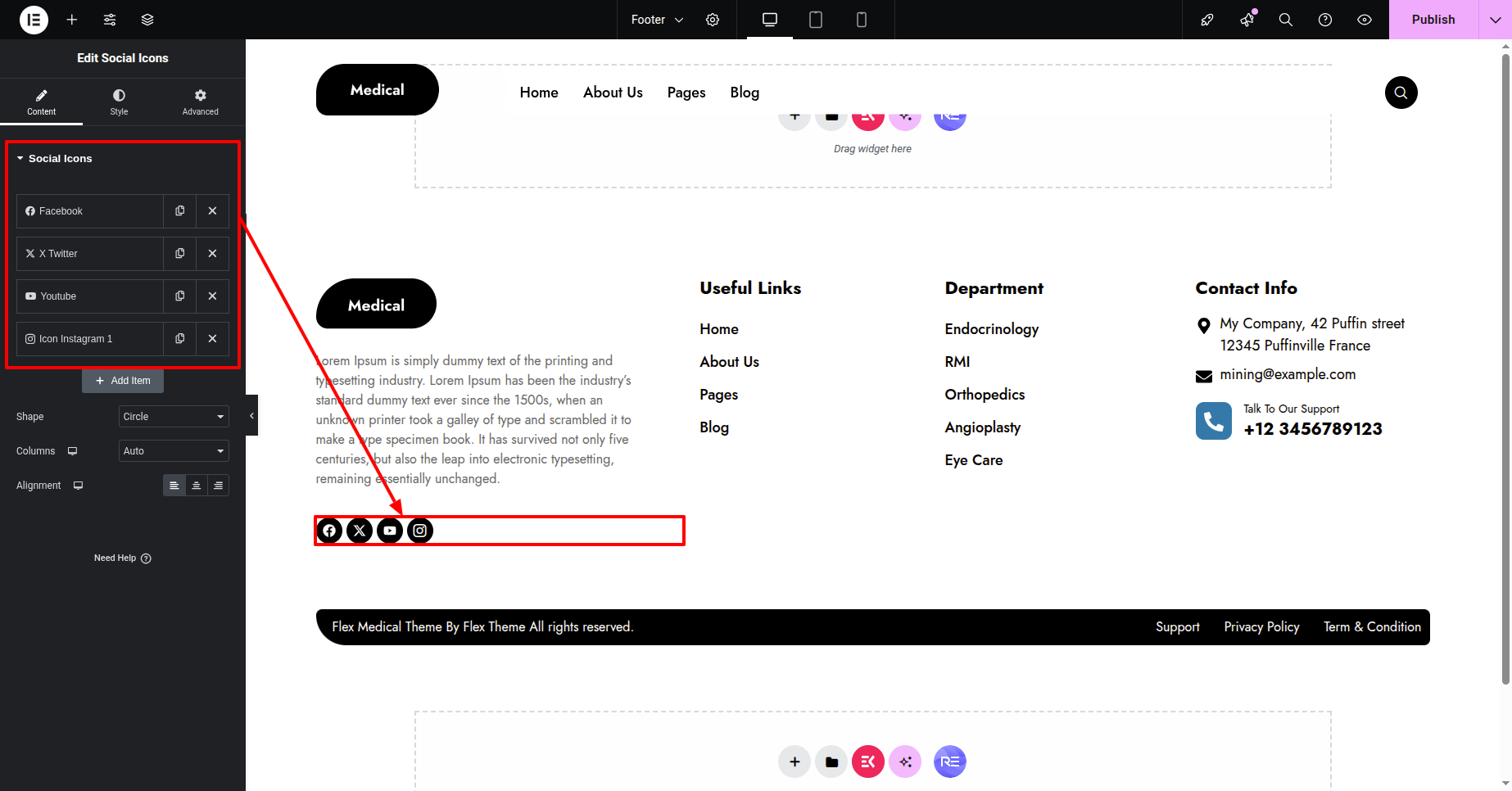Viewport: 1512px width, 791px height.
Task: Click the Need Help link
Action: (x=123, y=558)
